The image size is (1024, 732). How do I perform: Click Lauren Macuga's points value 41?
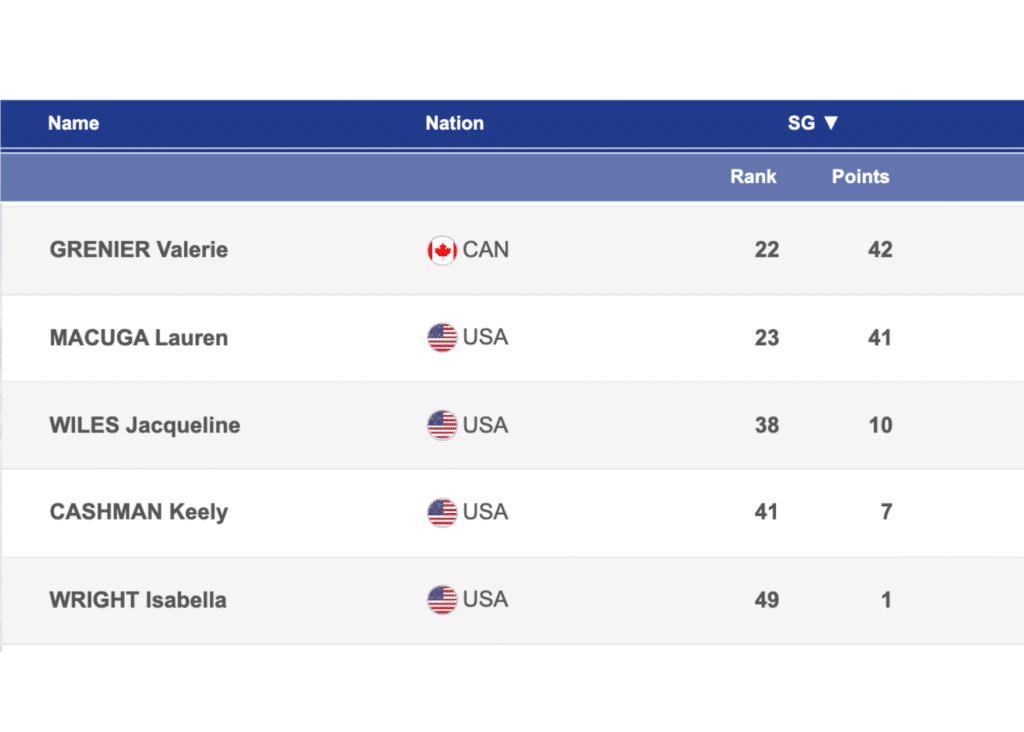point(880,338)
